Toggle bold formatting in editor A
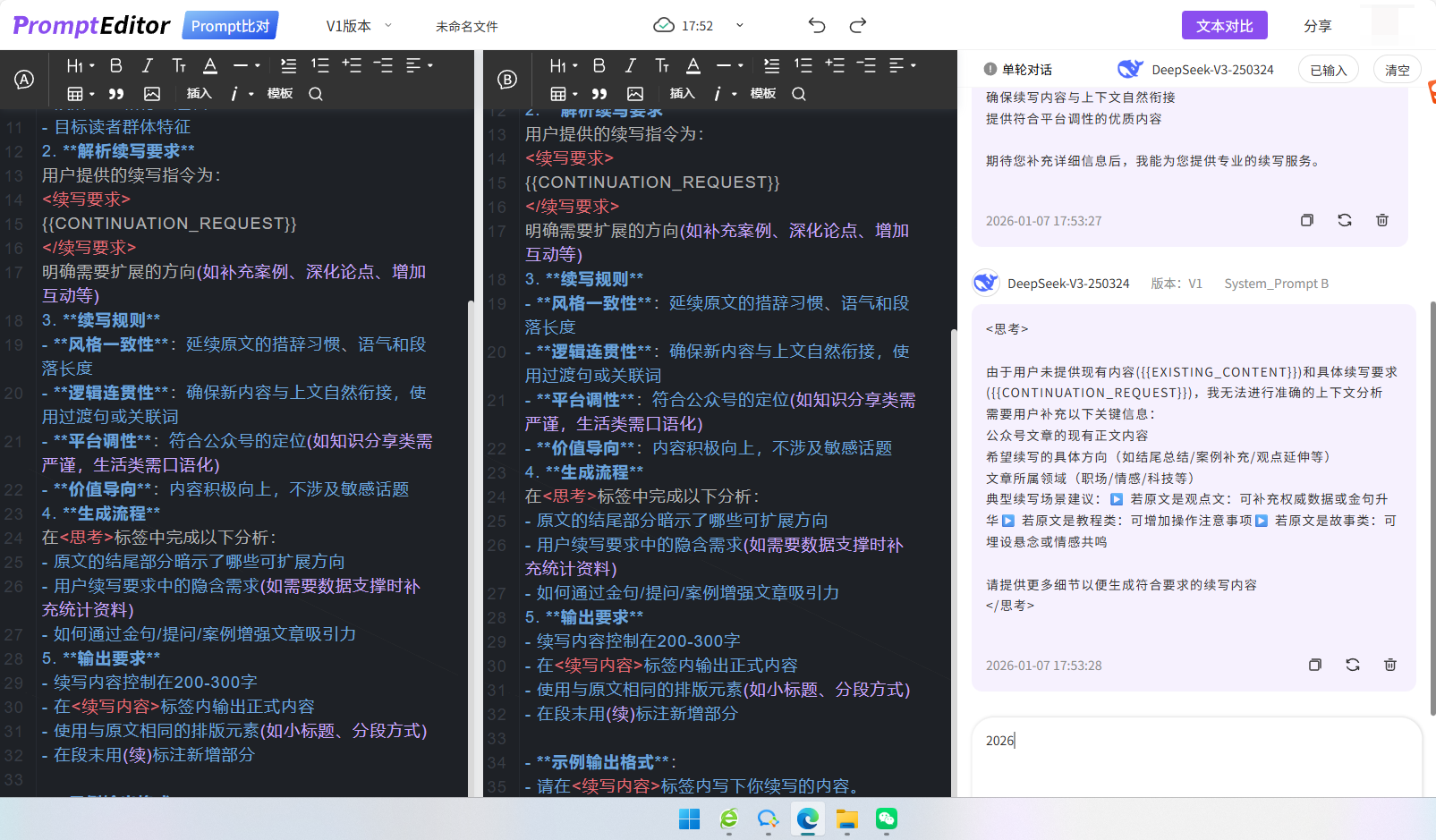Image resolution: width=1436 pixels, height=840 pixels. point(115,65)
